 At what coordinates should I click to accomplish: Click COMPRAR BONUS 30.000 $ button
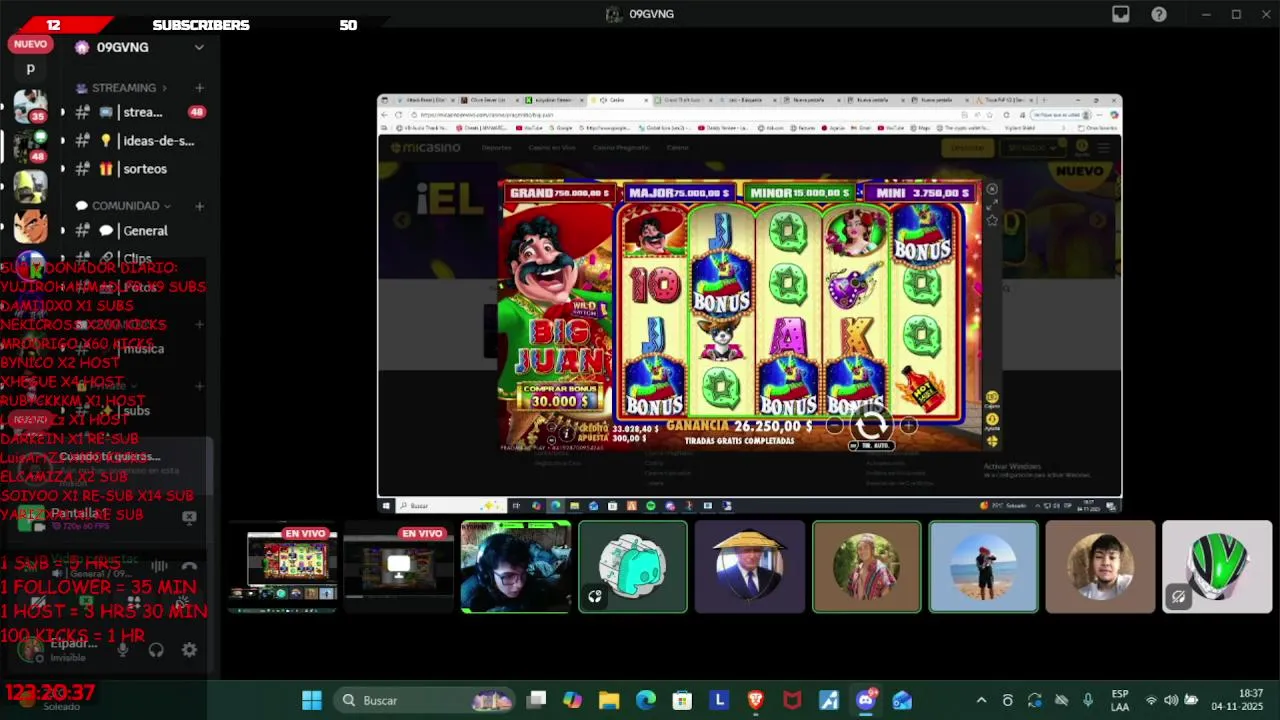[x=559, y=395]
